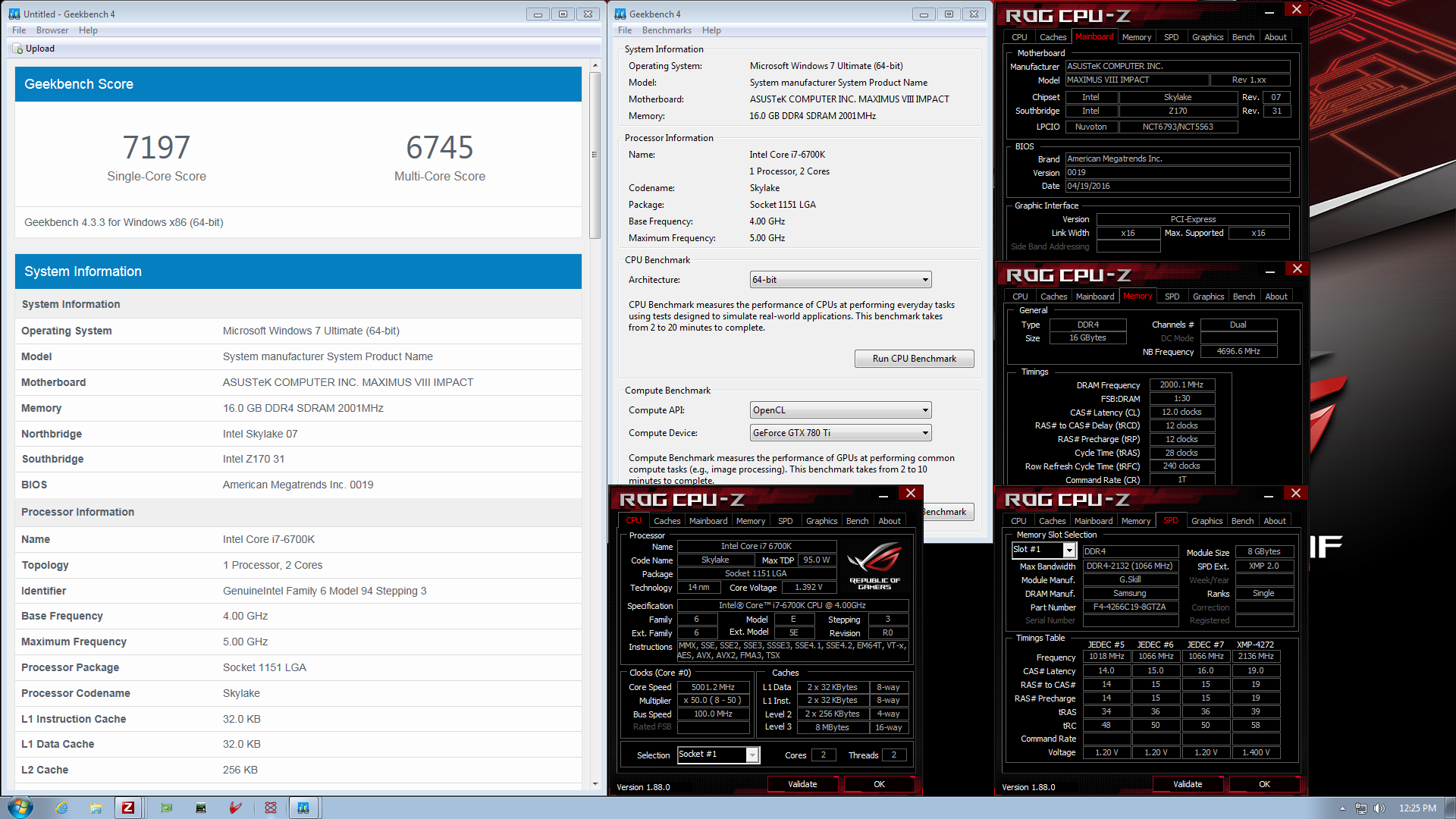
Task: Click Validate in CPU-Z CPU window
Action: 802,784
